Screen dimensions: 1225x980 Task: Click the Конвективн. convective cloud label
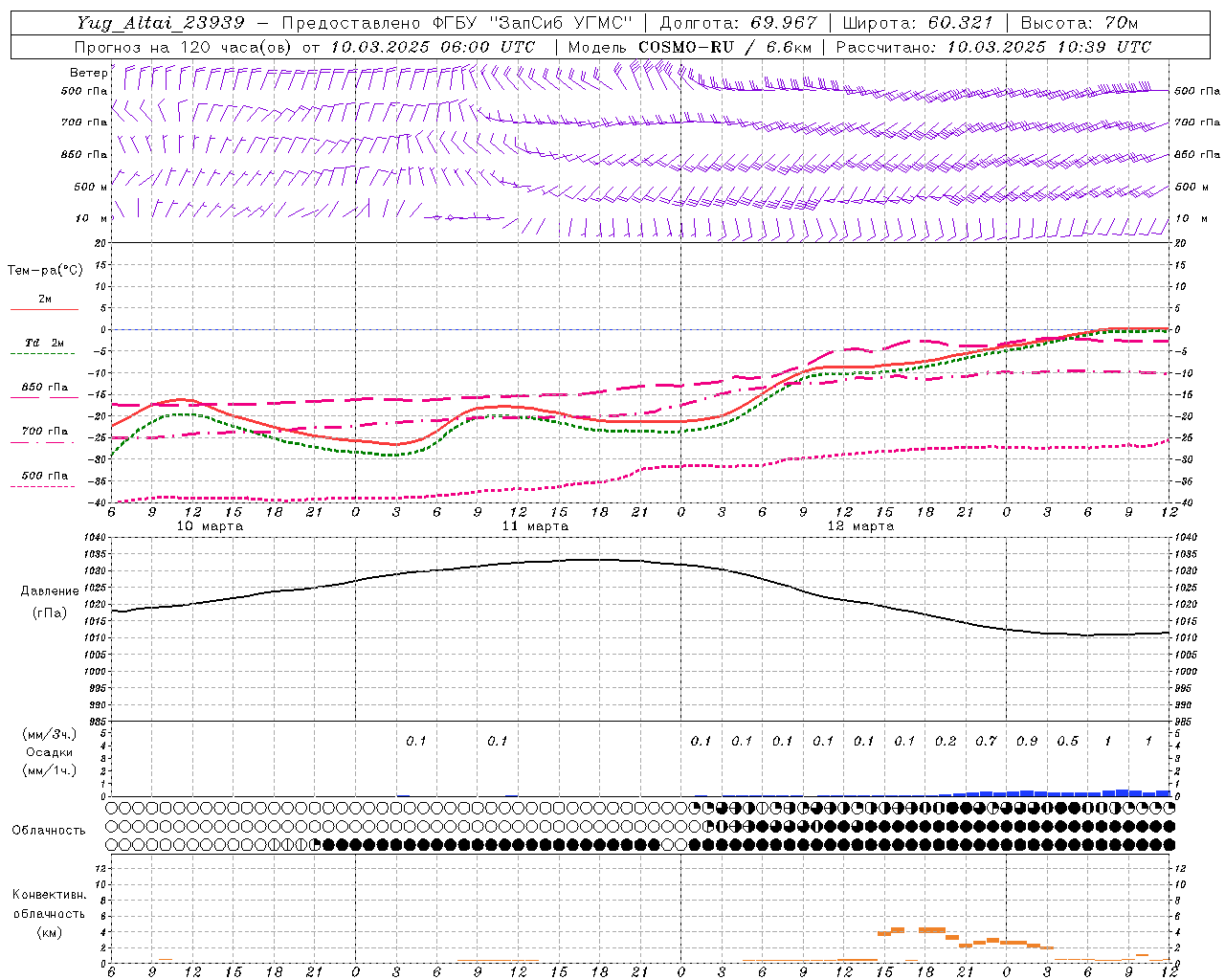(49, 895)
